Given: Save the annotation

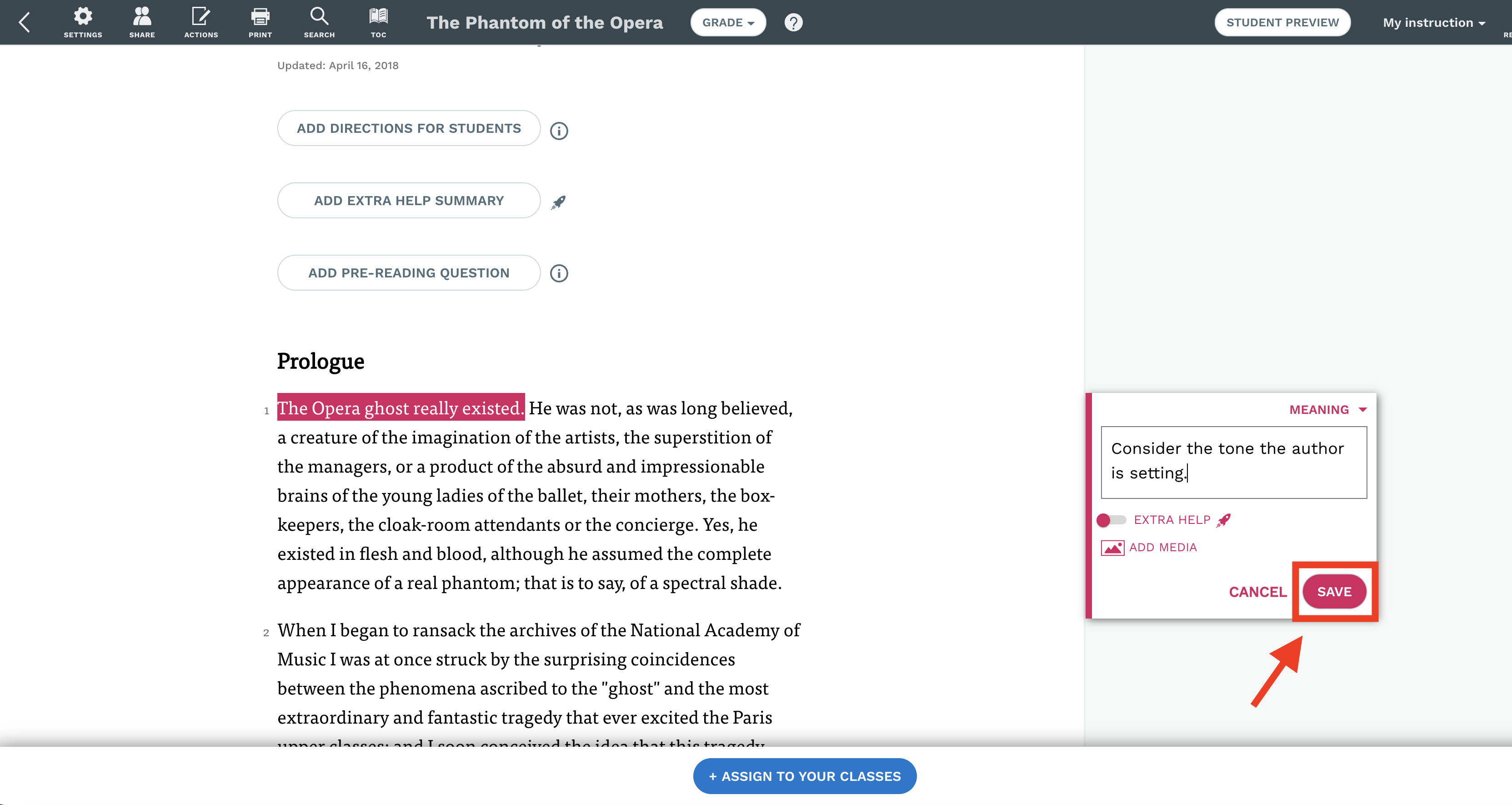Looking at the screenshot, I should tap(1334, 591).
